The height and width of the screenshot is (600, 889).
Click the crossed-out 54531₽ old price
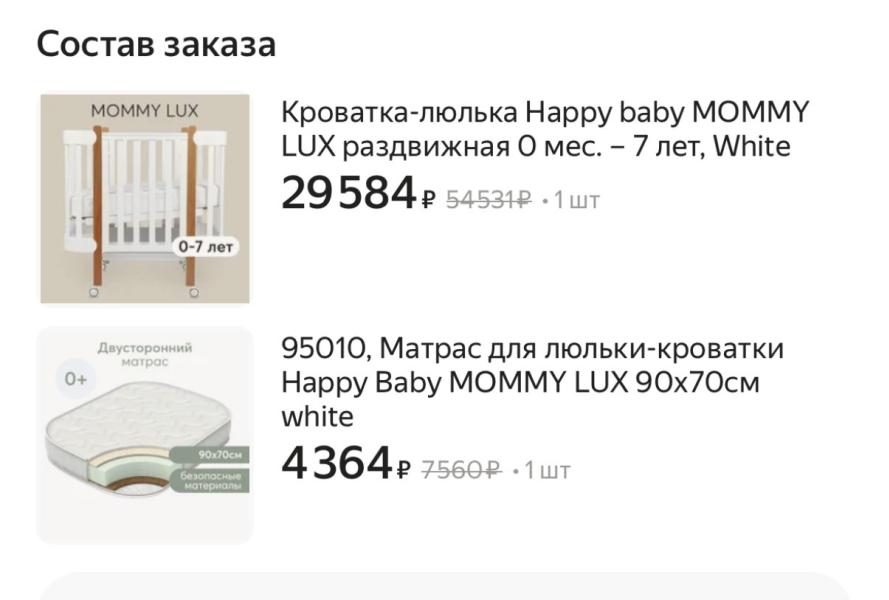pos(488,200)
